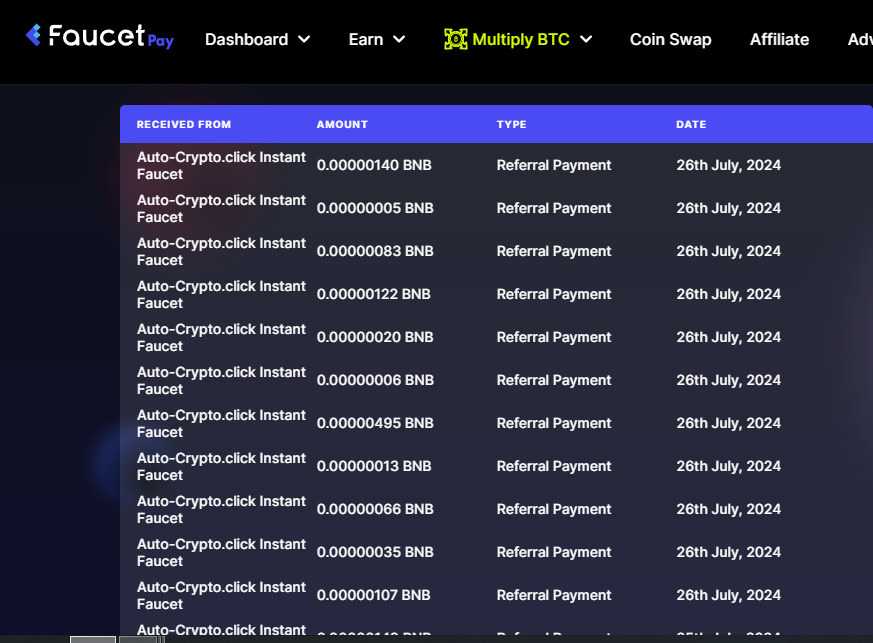
Task: Click the RECEIVED FROM column header
Action: point(184,125)
